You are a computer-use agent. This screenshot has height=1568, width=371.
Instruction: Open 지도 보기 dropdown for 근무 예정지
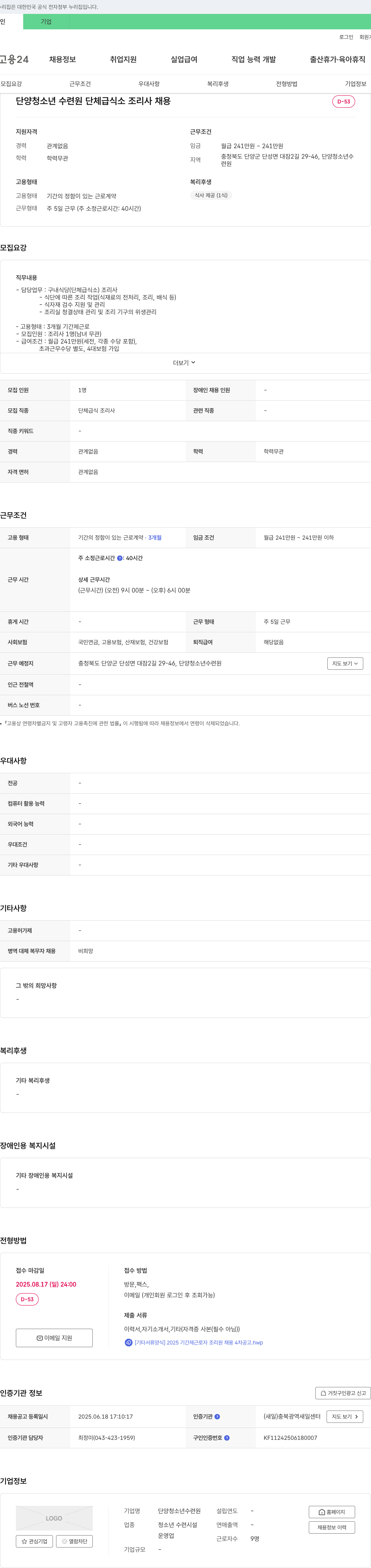[345, 664]
